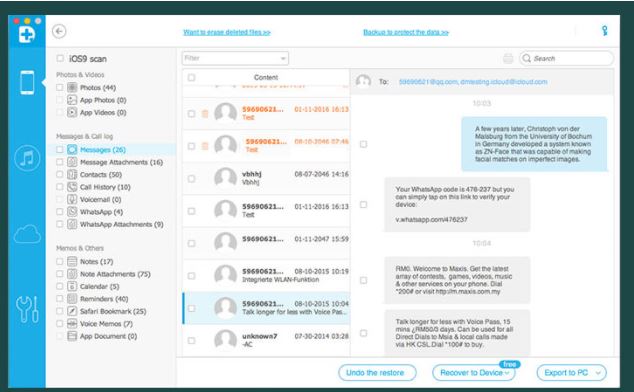The image size is (634, 392).
Task: Select Call History (10) category
Action: (105, 187)
